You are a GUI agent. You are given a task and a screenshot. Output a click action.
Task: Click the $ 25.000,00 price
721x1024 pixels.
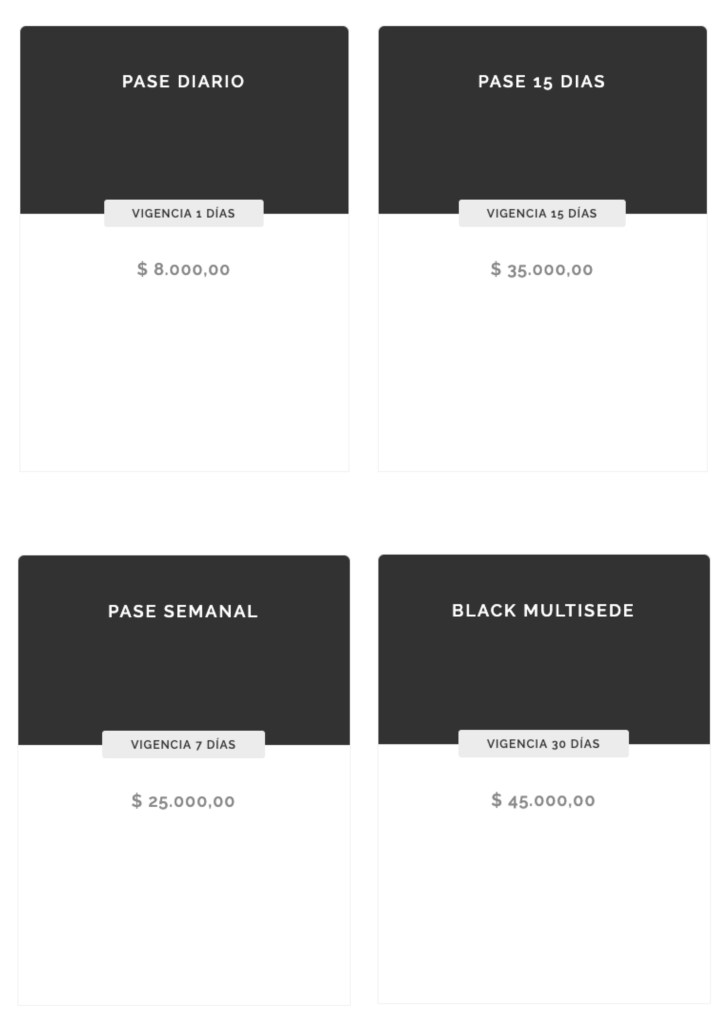click(183, 801)
